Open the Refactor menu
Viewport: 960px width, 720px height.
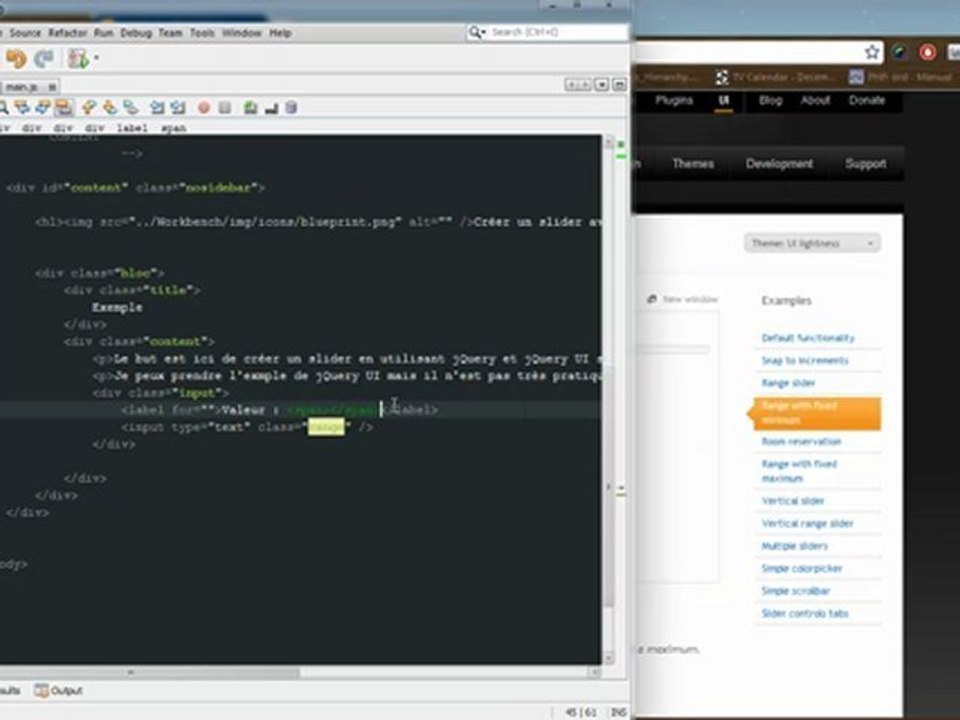pyautogui.click(x=67, y=32)
